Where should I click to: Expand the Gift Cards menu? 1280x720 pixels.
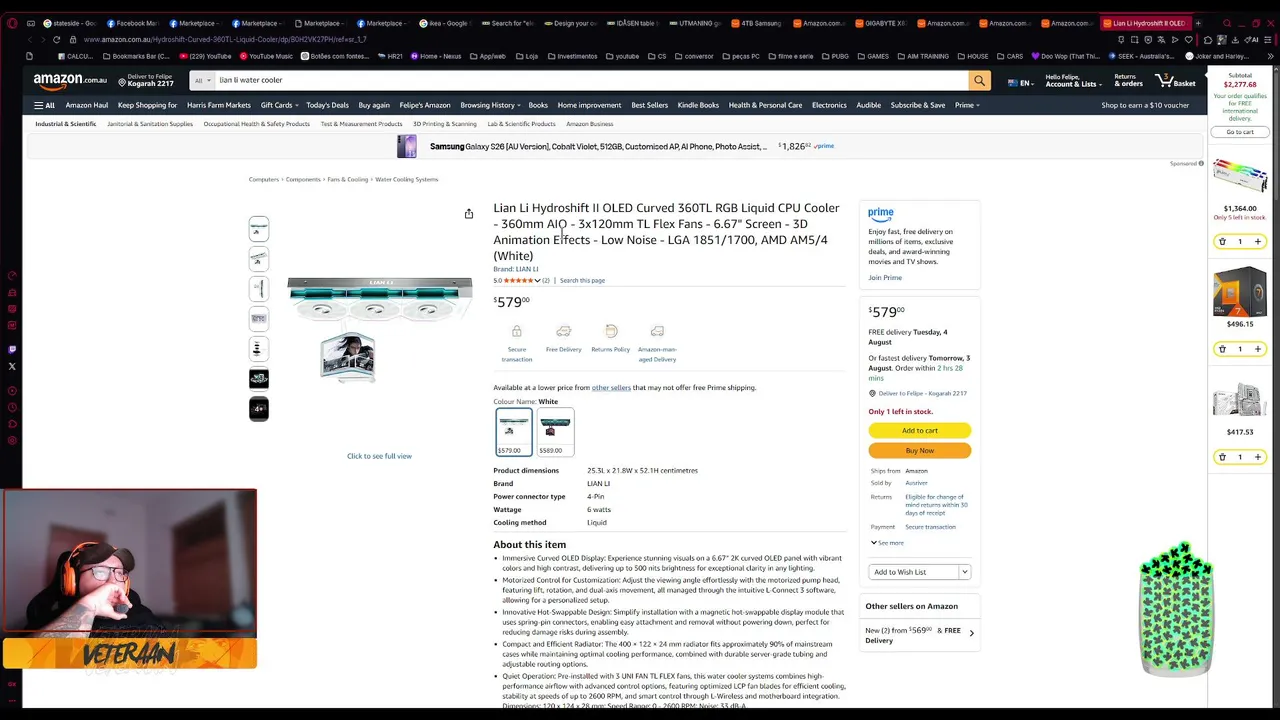(x=279, y=105)
